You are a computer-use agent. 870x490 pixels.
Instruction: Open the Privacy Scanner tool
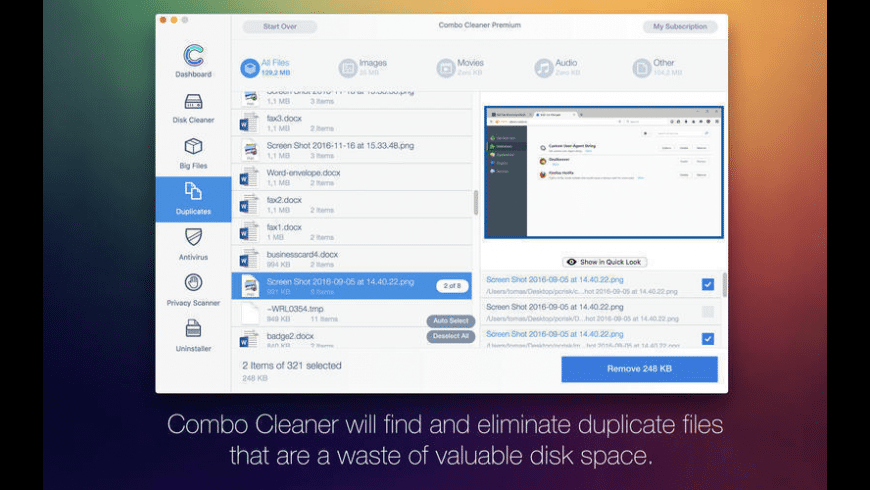(x=193, y=290)
